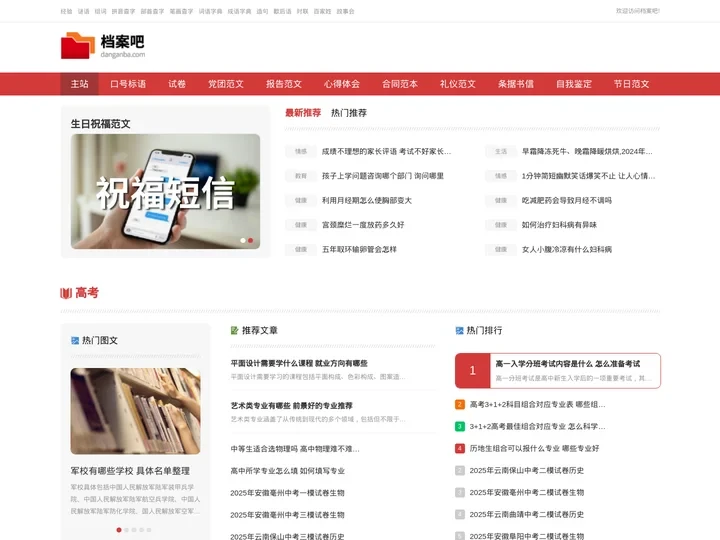The height and width of the screenshot is (540, 720).
Task: Click the 高考 section book icon
Action: click(66, 293)
